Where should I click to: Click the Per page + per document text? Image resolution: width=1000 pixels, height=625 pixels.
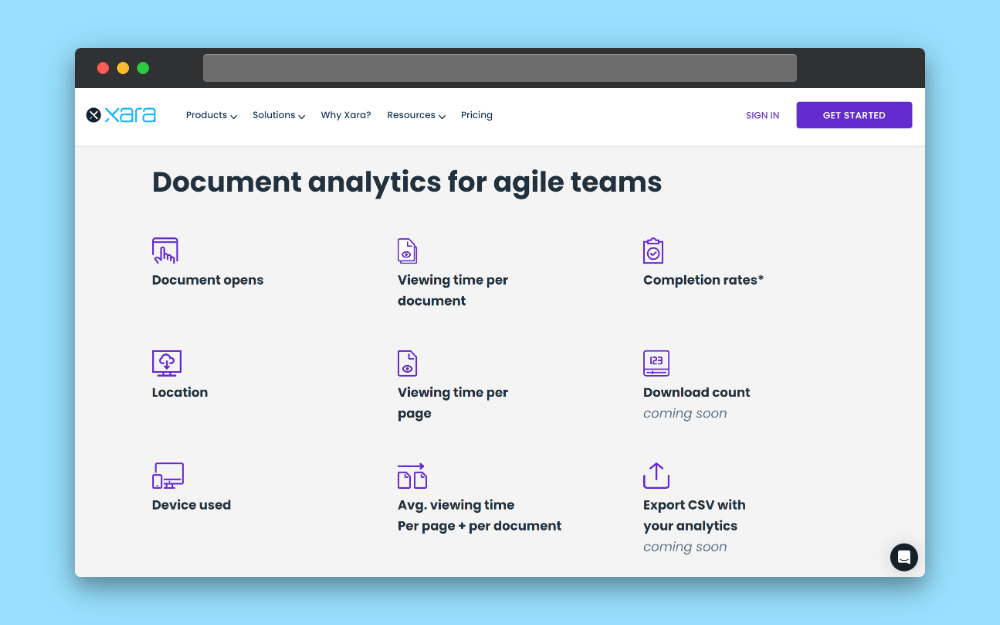tap(480, 526)
